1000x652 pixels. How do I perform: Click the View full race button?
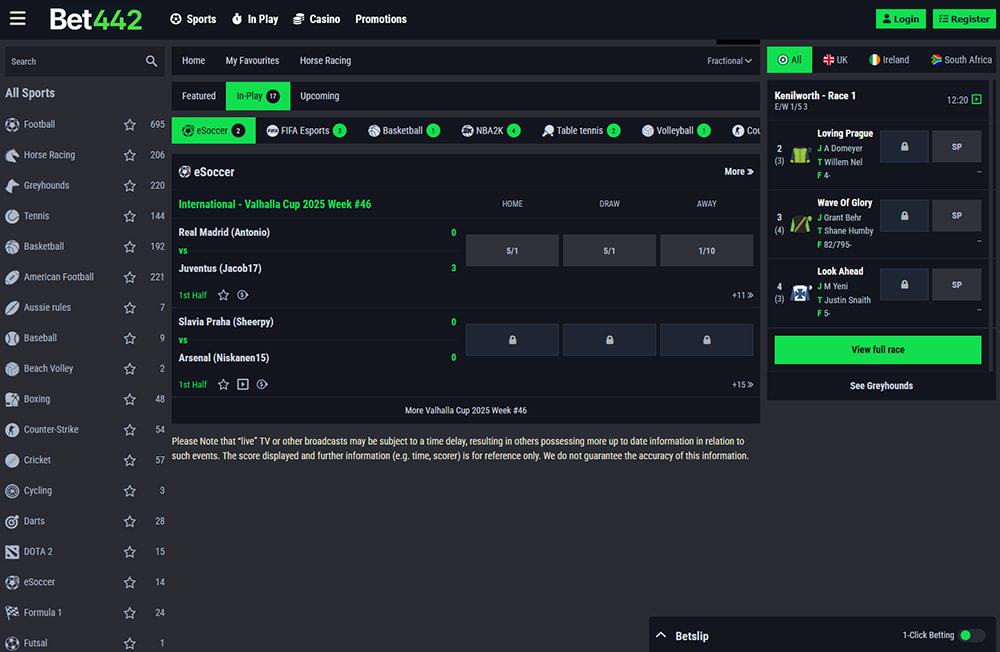[877, 350]
